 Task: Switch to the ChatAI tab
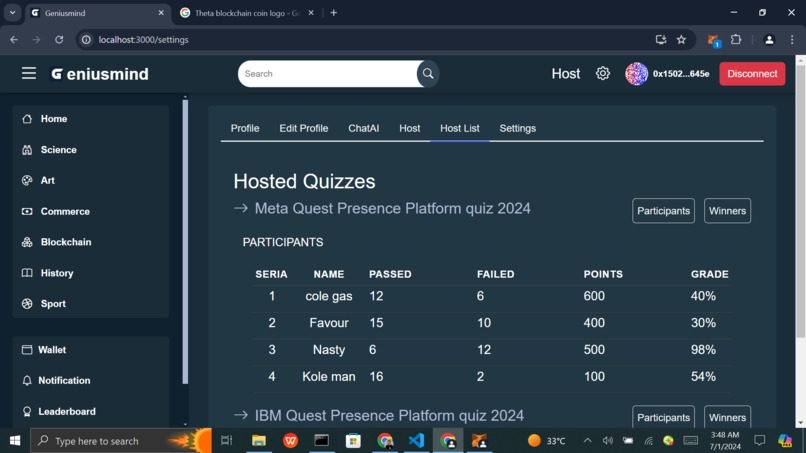point(363,129)
